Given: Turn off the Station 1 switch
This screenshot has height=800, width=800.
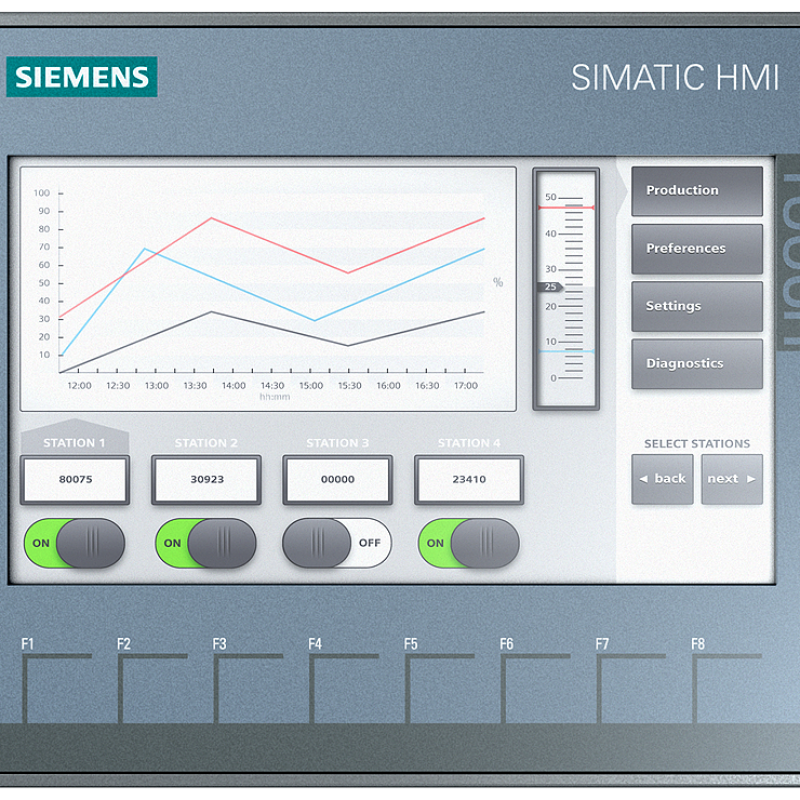Looking at the screenshot, I should (x=75, y=543).
